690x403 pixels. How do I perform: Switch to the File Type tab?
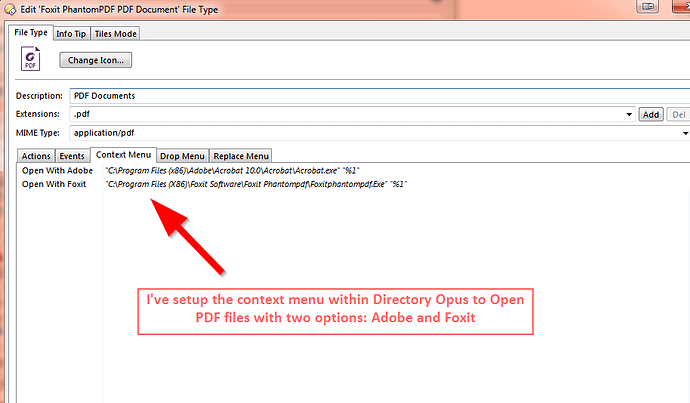[x=31, y=33]
